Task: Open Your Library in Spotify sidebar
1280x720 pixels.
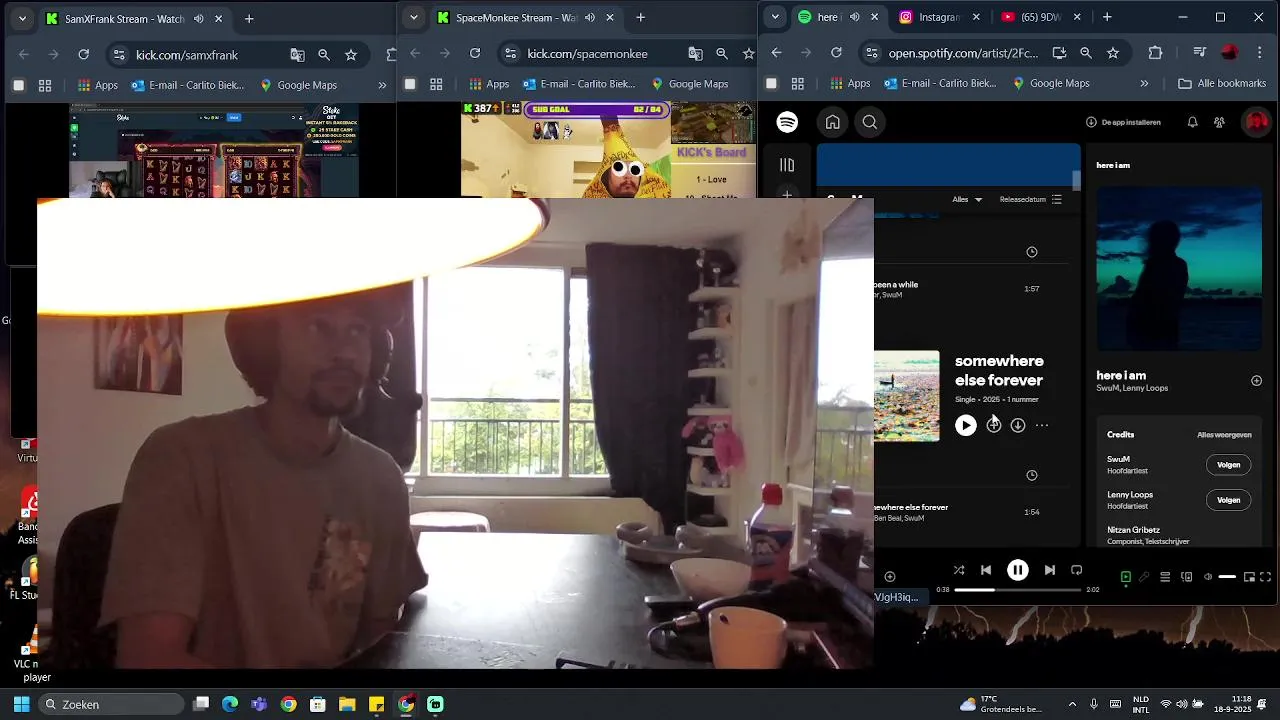Action: click(x=787, y=165)
